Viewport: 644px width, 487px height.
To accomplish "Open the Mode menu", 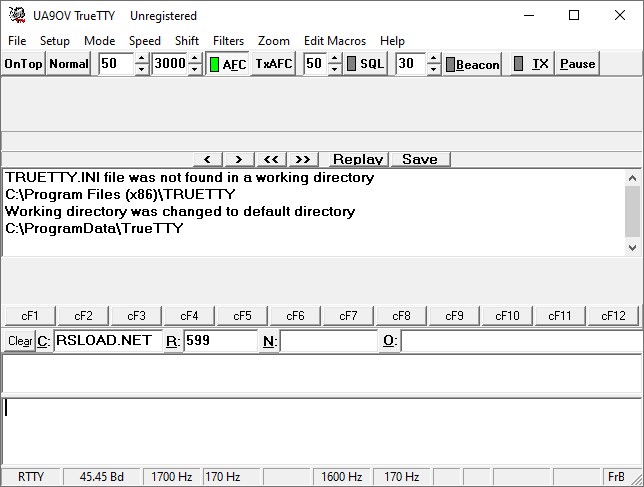I will tap(99, 41).
